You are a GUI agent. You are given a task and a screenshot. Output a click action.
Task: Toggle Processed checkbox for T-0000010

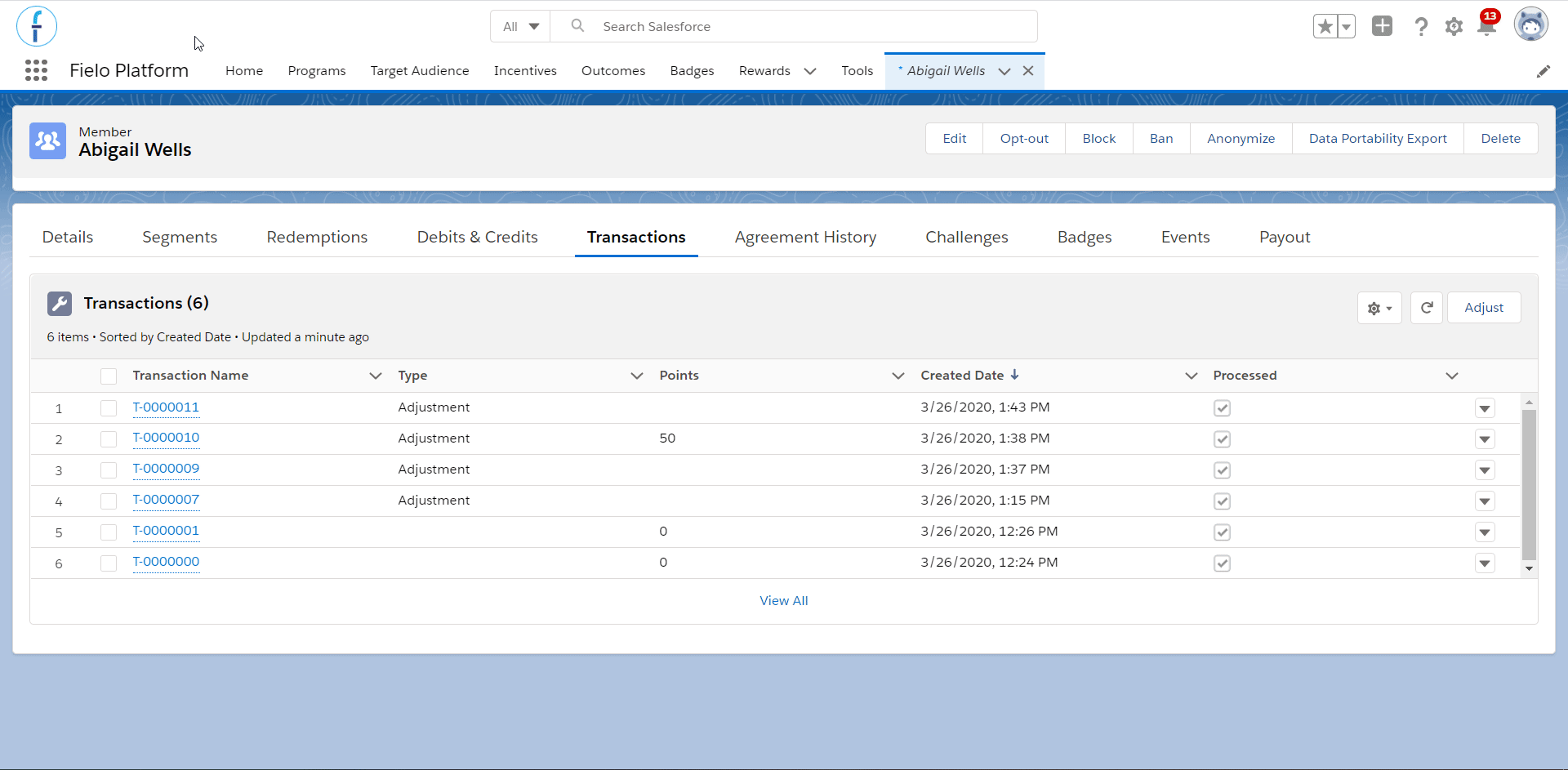pyautogui.click(x=1222, y=439)
